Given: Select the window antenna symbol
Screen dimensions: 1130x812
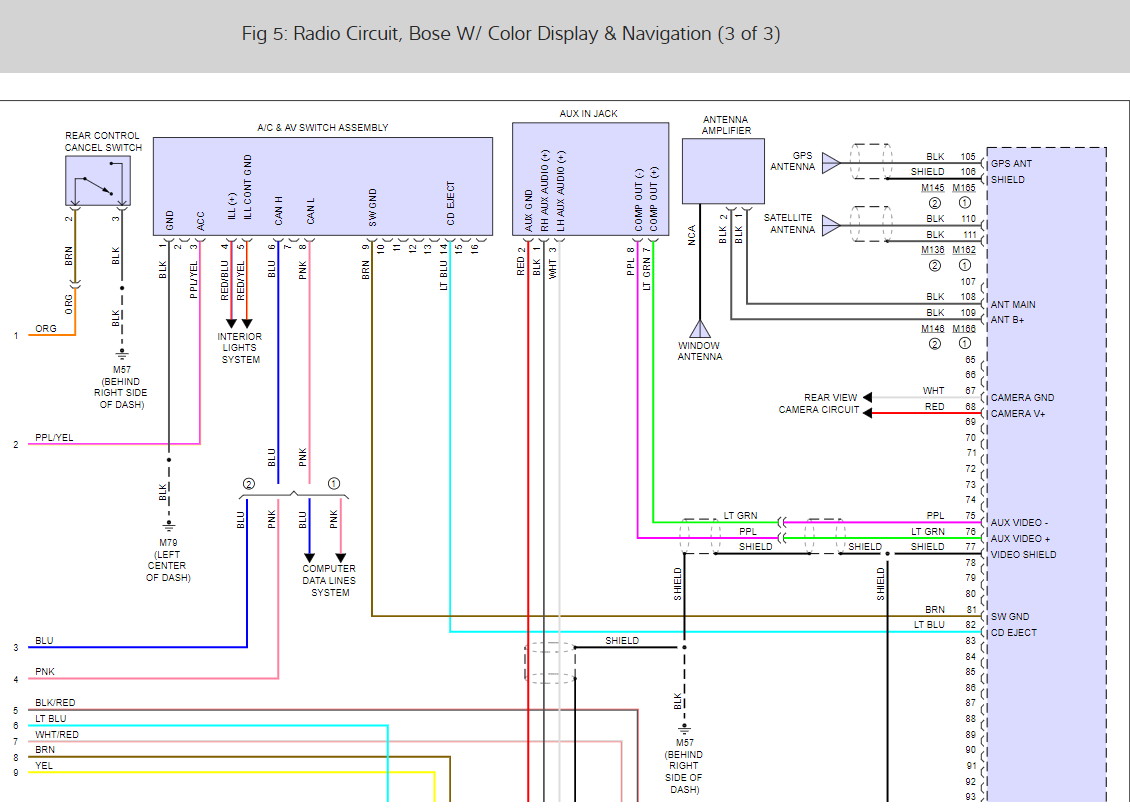Looking at the screenshot, I should coord(701,327).
